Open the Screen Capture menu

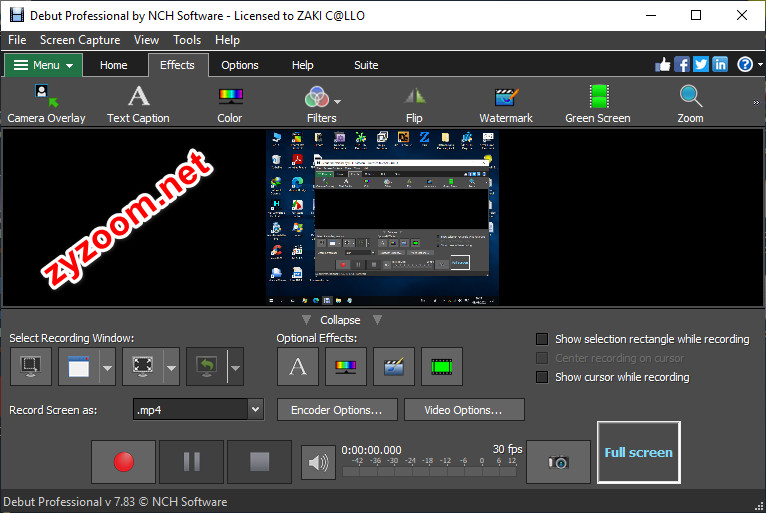(x=80, y=40)
